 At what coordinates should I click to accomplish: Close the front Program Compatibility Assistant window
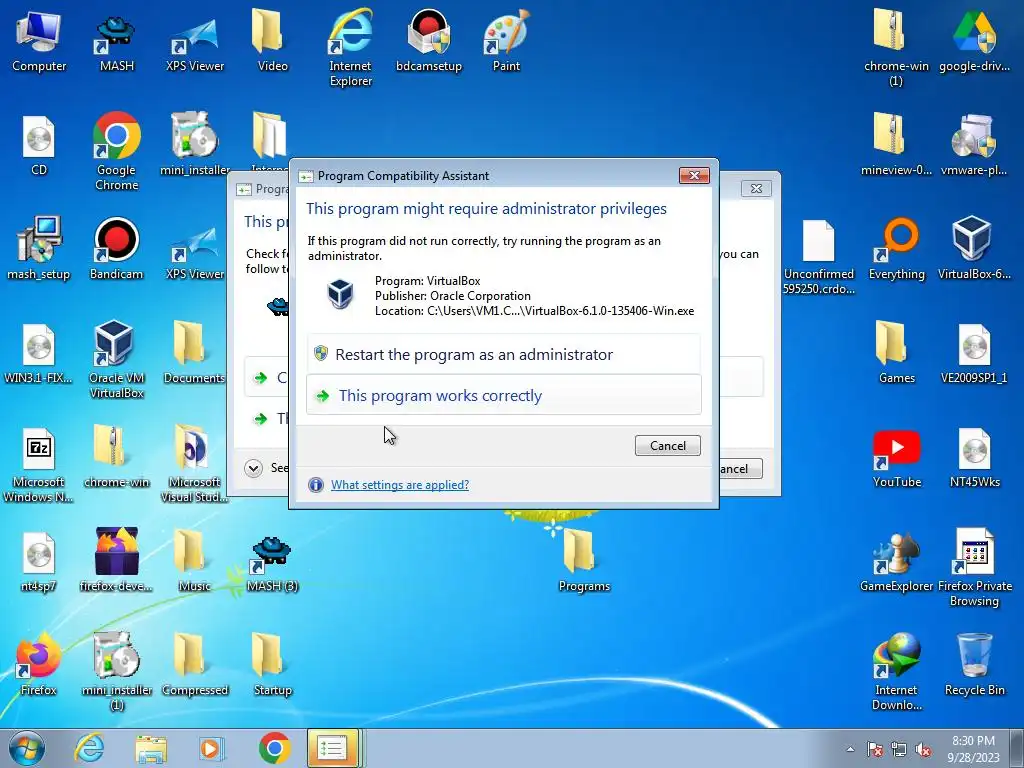point(694,175)
